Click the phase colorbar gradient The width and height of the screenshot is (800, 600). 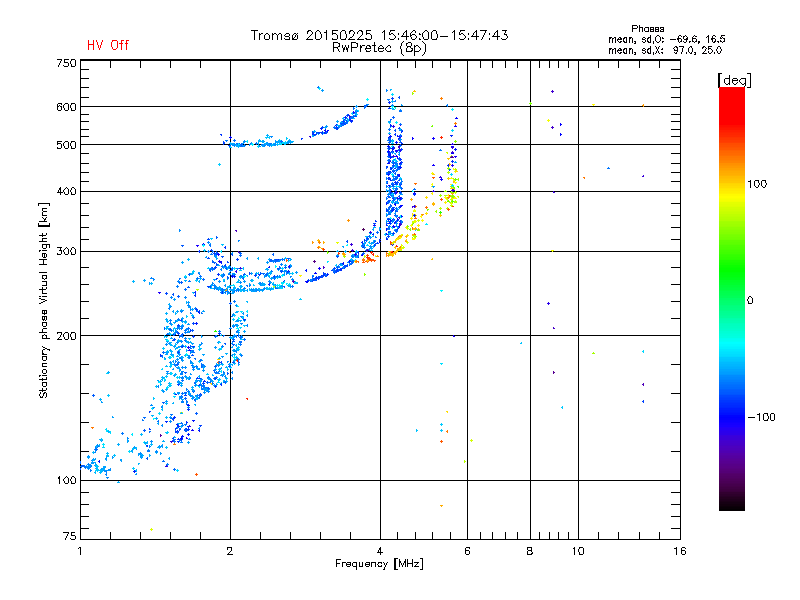(732, 299)
